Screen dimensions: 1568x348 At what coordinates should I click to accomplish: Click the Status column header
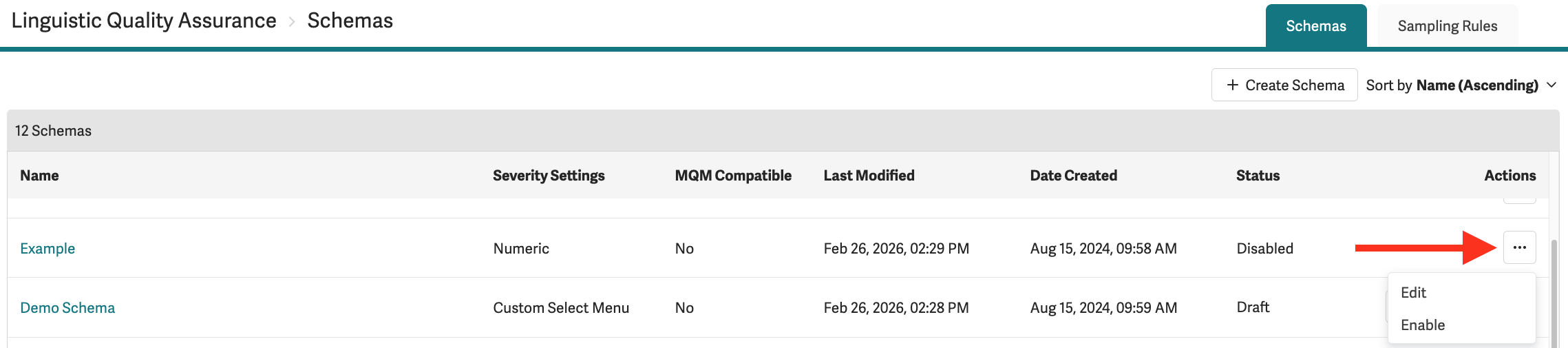pyautogui.click(x=1258, y=175)
